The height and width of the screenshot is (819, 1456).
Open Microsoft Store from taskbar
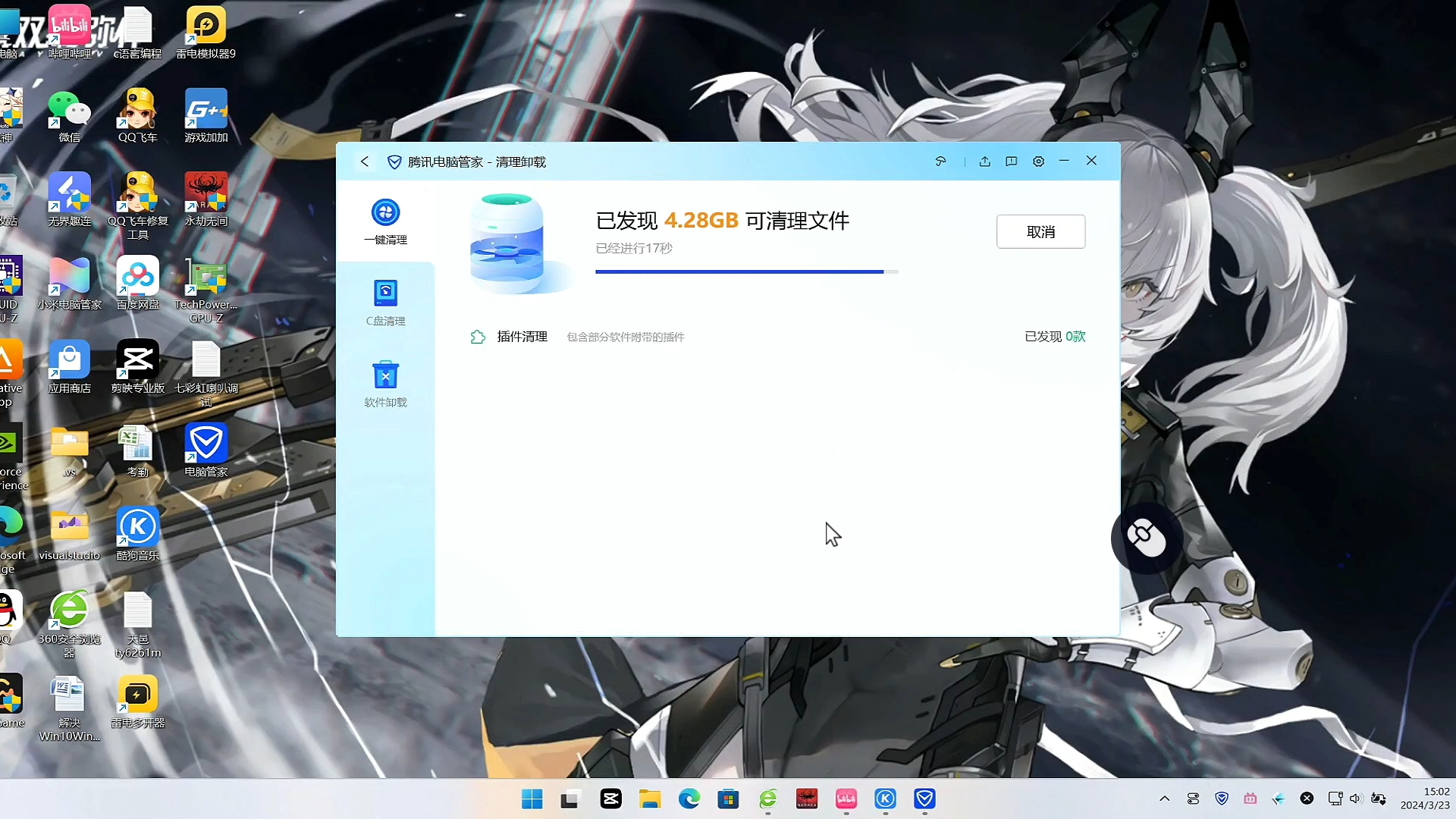click(729, 799)
